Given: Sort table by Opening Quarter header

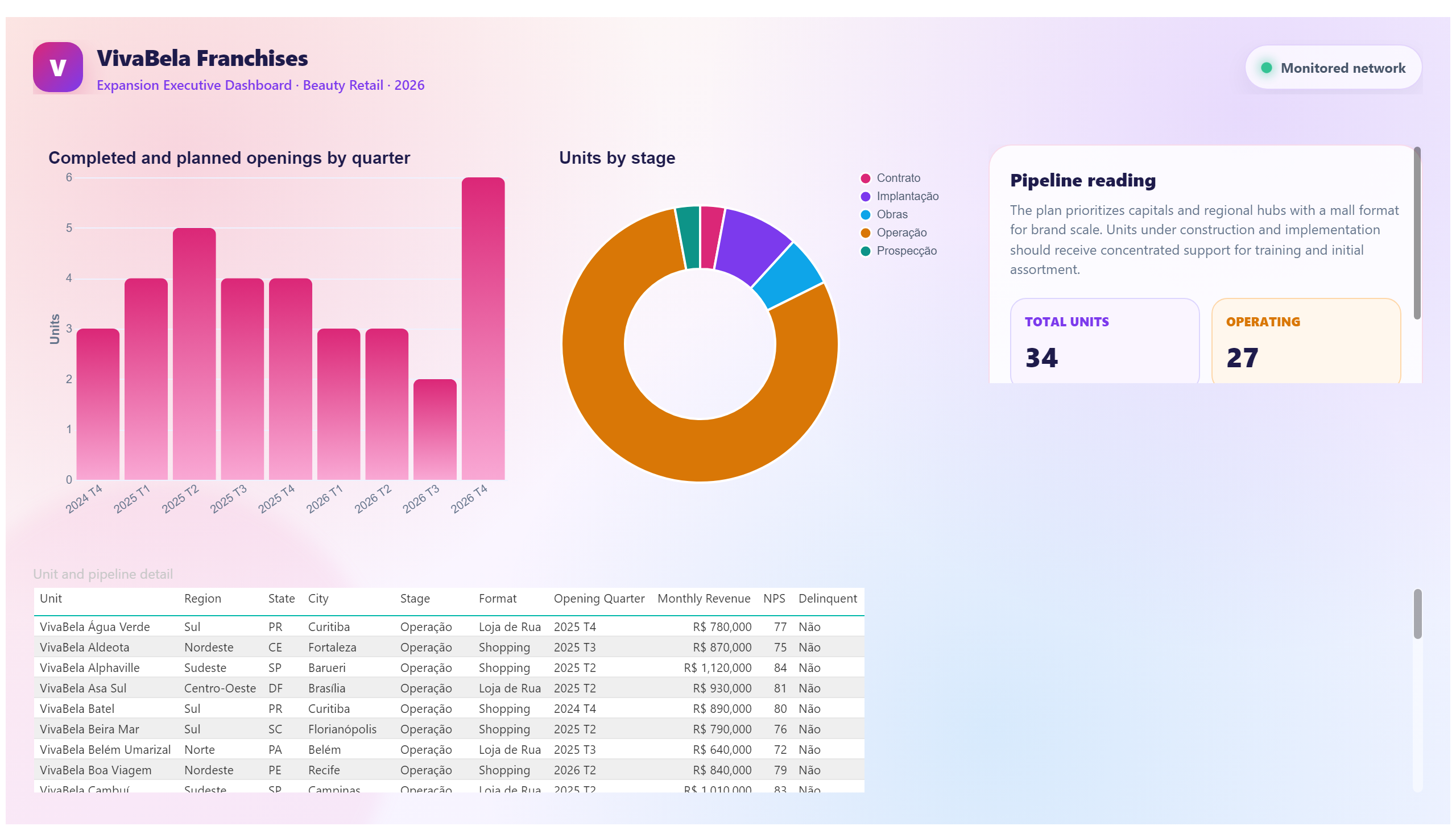Looking at the screenshot, I should click(599, 599).
